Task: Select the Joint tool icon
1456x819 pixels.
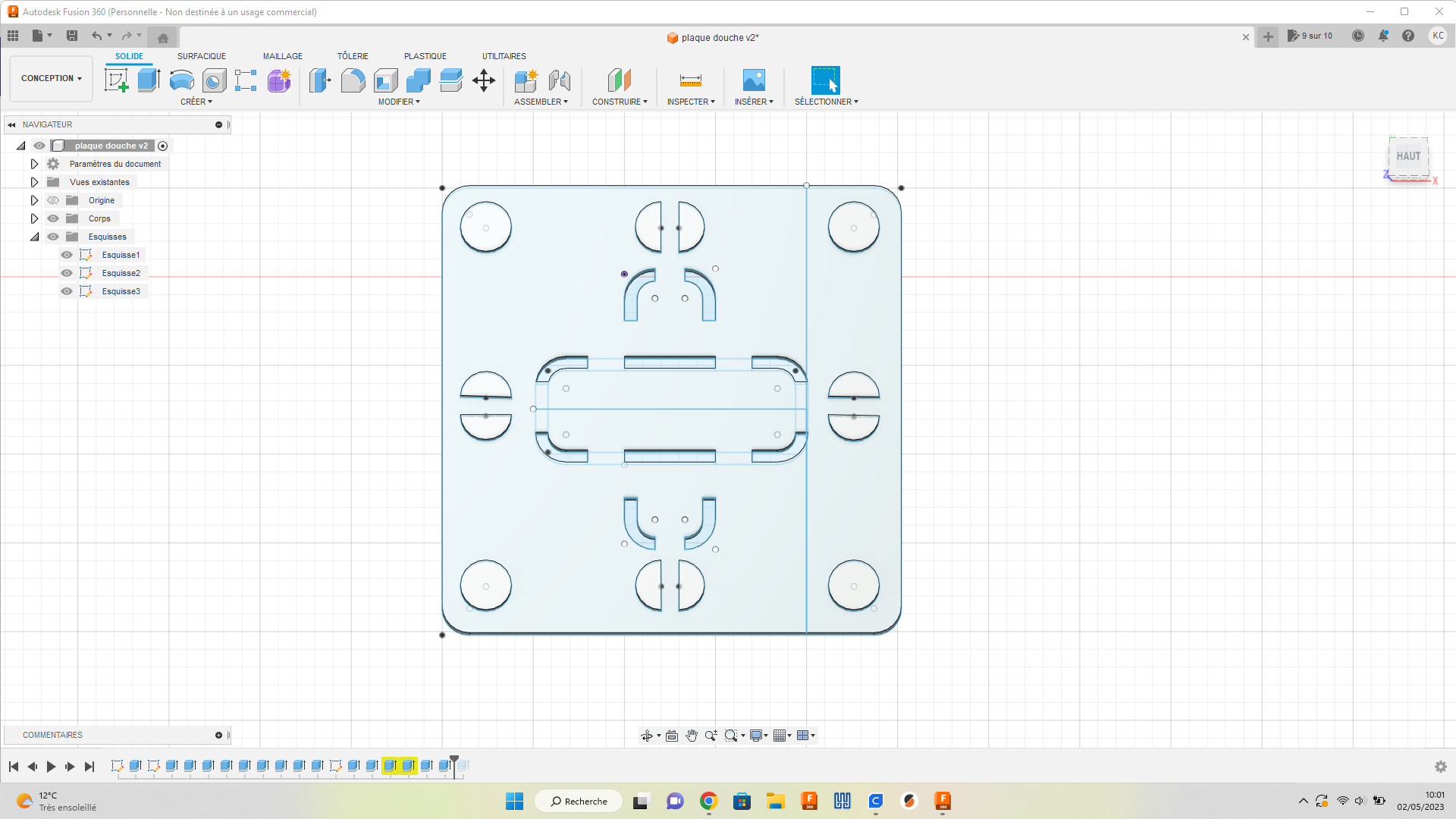Action: (559, 80)
